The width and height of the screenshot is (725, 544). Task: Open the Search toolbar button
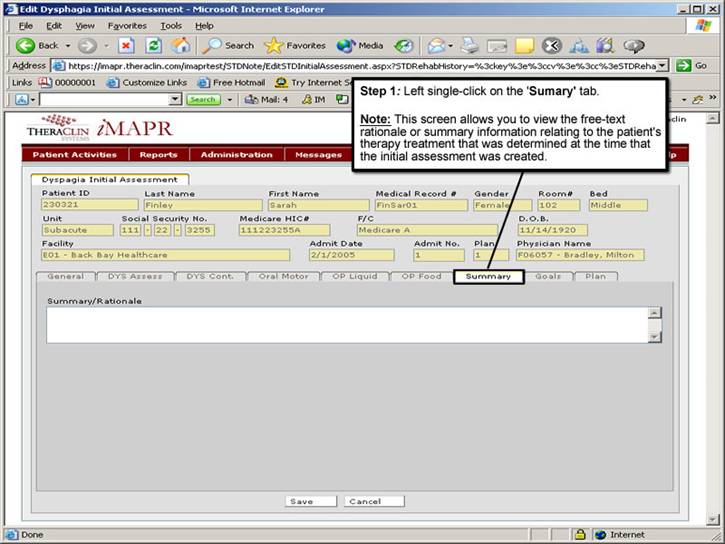coord(228,45)
